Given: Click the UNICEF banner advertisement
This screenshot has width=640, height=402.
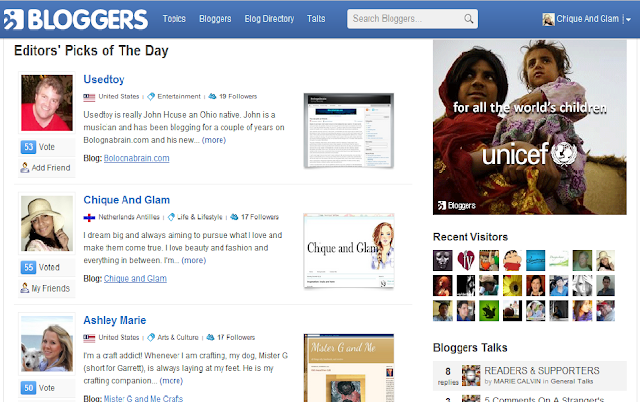Looking at the screenshot, I should click(x=529, y=127).
